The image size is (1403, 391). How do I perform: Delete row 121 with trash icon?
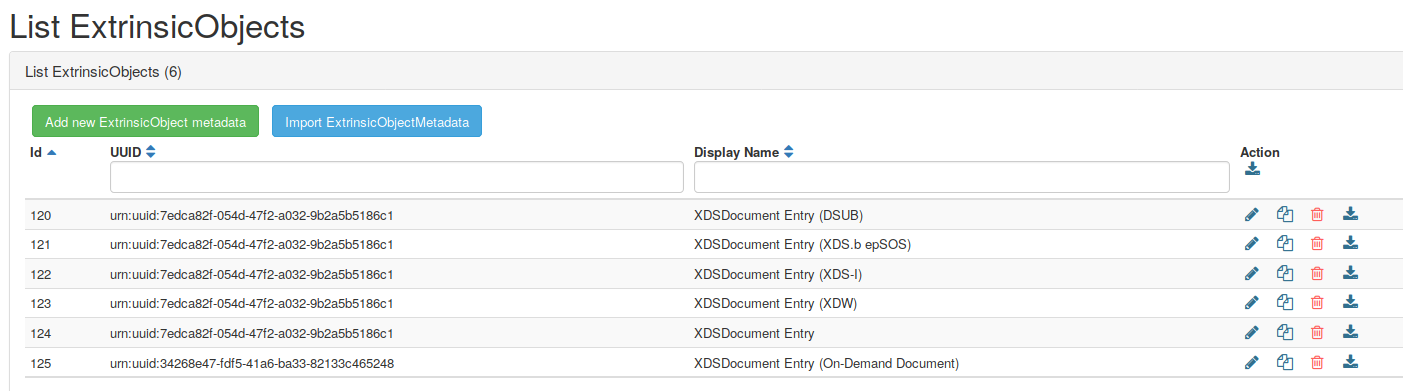tap(1317, 243)
